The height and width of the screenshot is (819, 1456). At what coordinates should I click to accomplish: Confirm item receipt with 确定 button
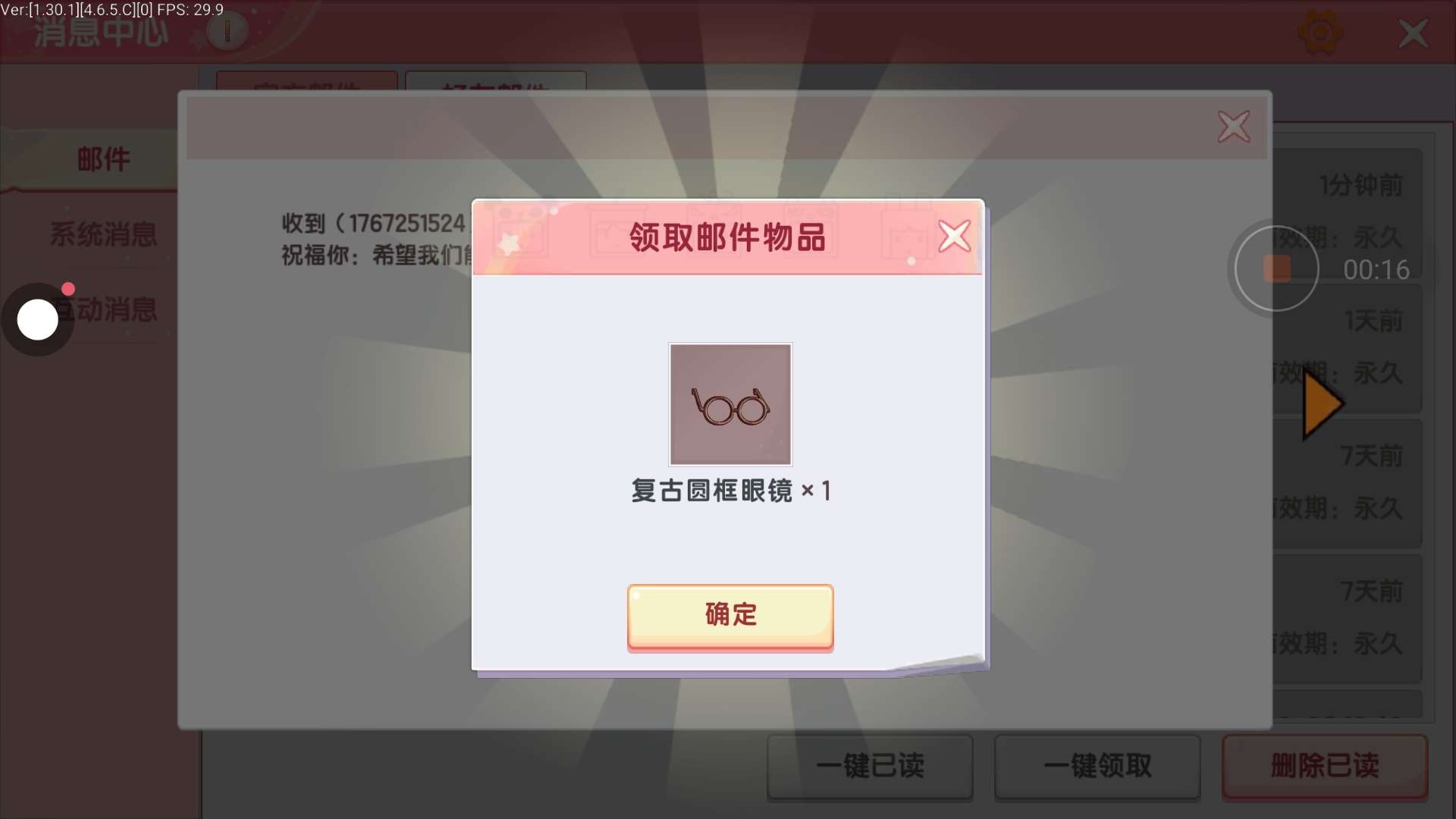730,617
